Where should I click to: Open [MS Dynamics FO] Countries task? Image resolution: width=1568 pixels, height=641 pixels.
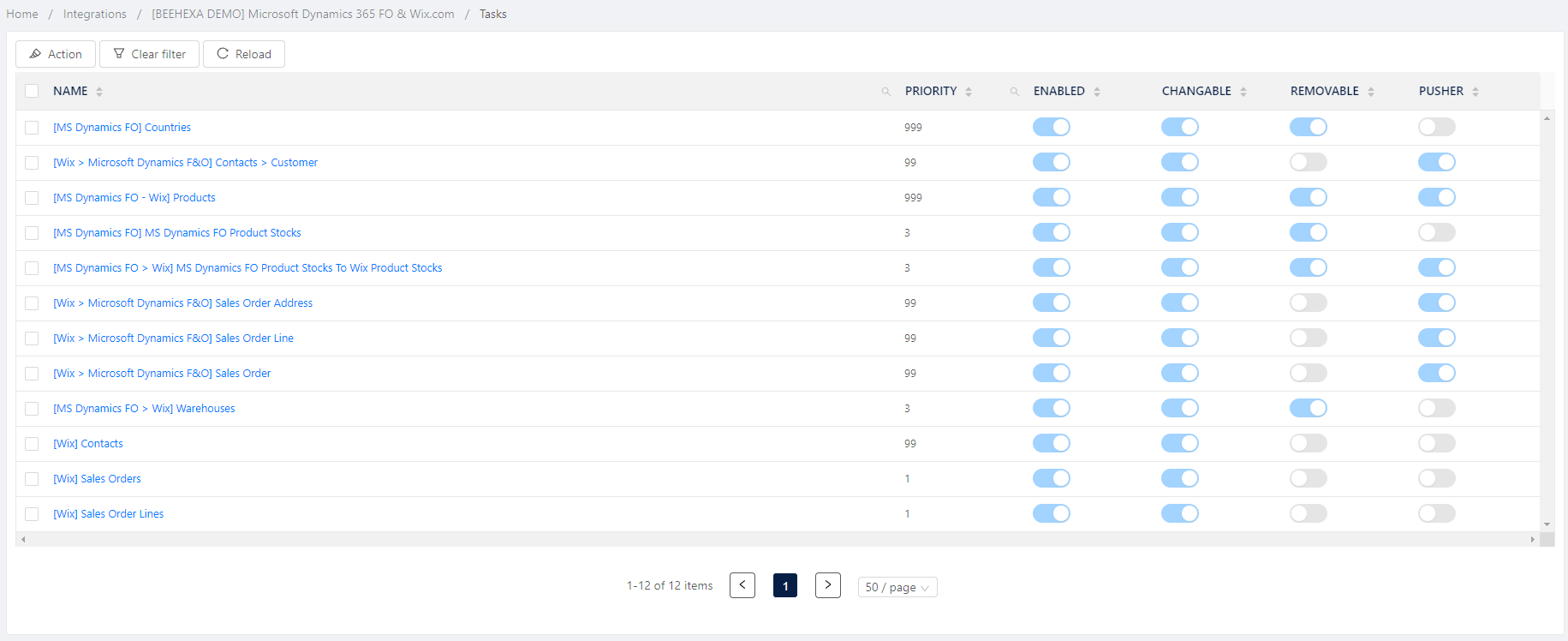pos(122,128)
